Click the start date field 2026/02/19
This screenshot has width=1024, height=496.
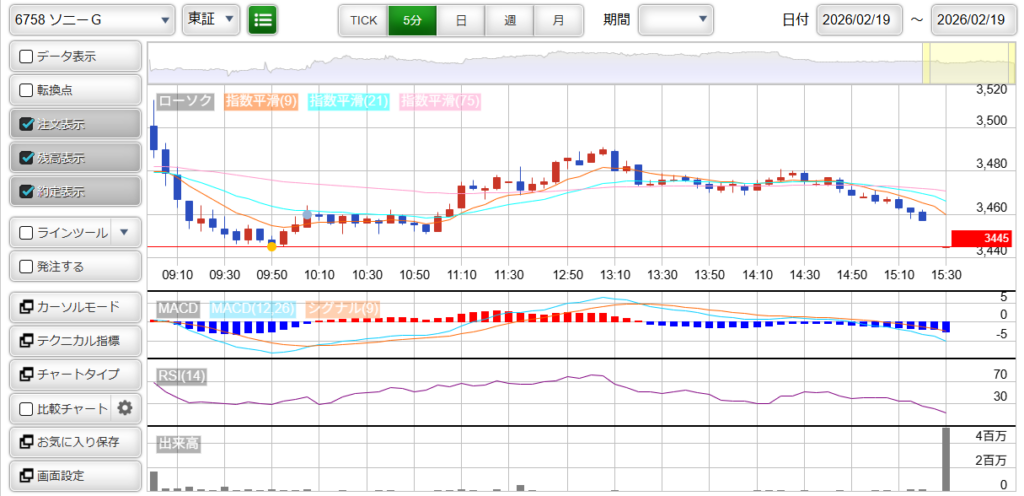(859, 19)
